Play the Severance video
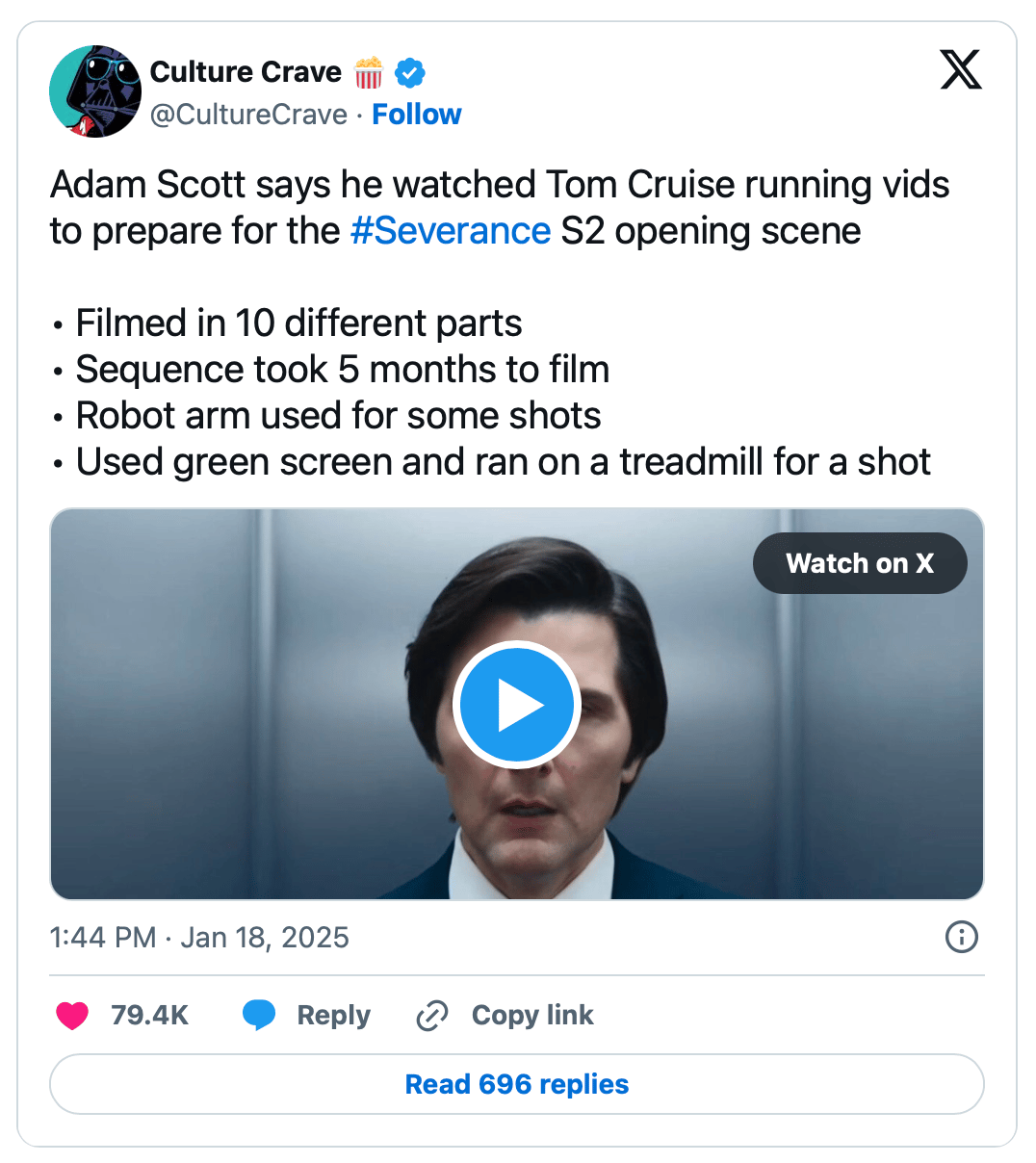The width and height of the screenshot is (1036, 1163). pyautogui.click(x=517, y=705)
